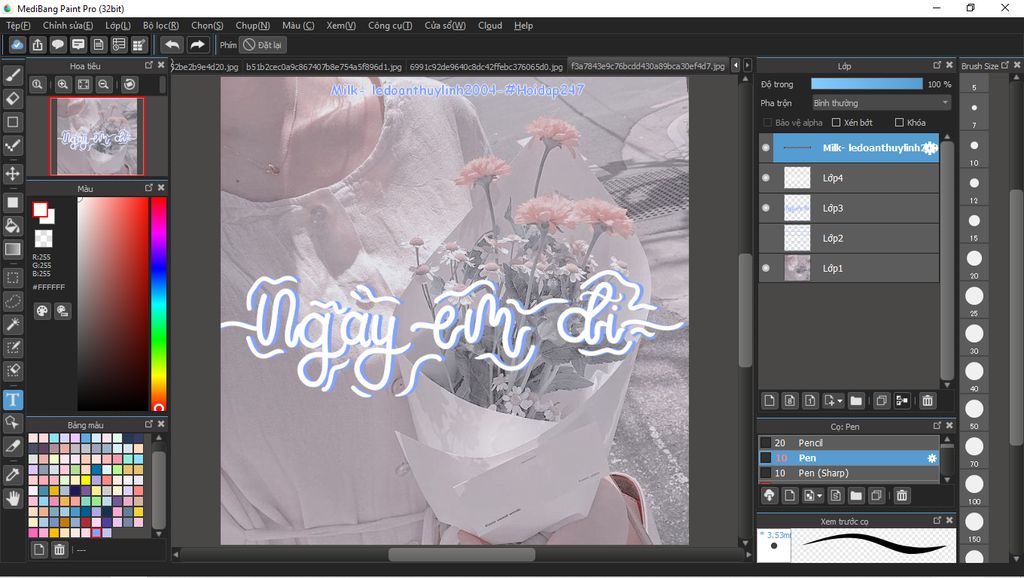This screenshot has width=1024, height=578.
Task: Show the Lớp2 layer
Action: pyautogui.click(x=766, y=238)
